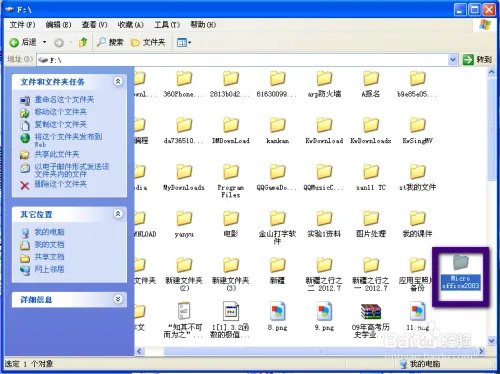Image resolution: width=500 pixels, height=374 pixels.
Task: Go up one folder level icon
Action: click(83, 42)
